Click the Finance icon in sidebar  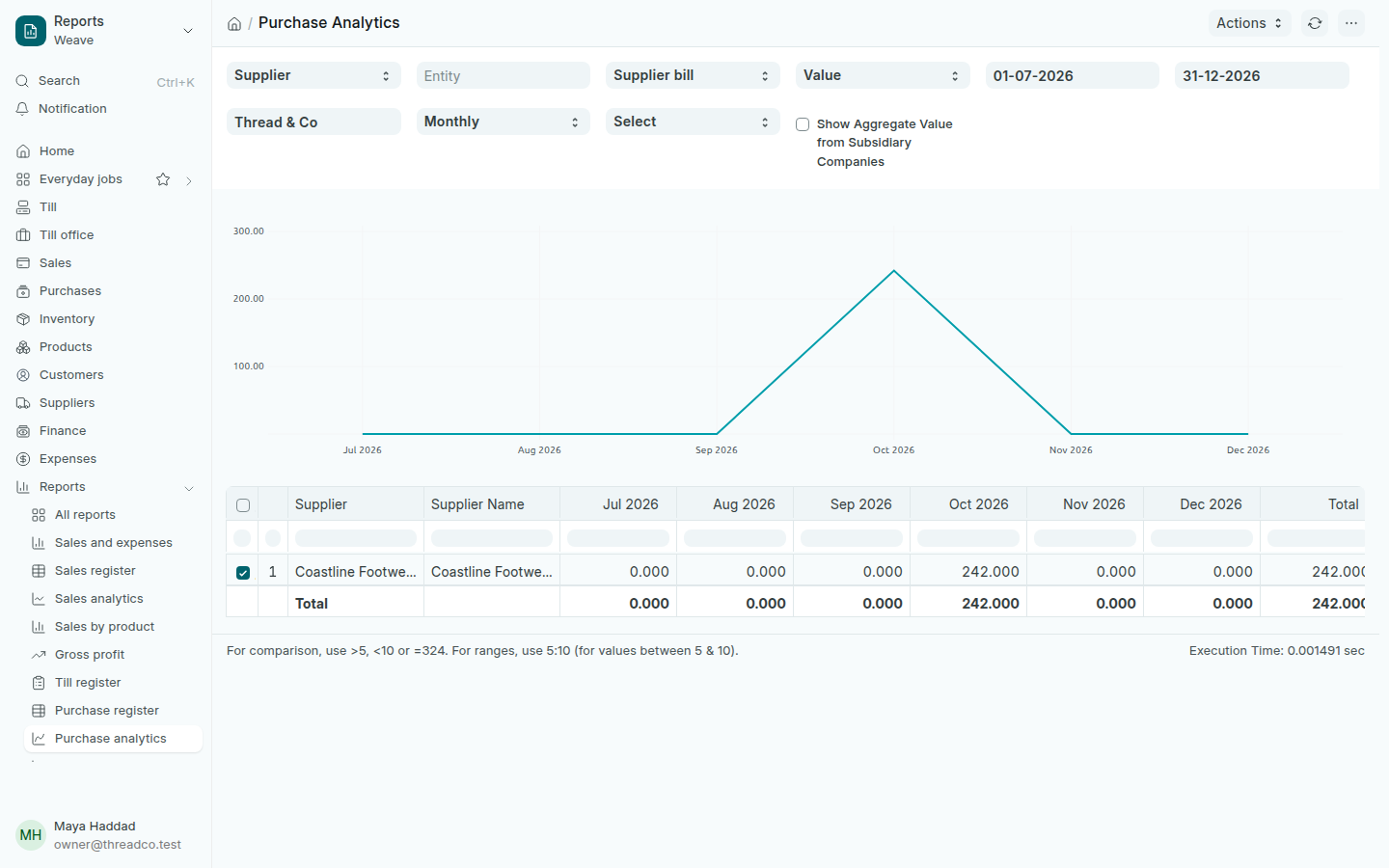point(23,431)
